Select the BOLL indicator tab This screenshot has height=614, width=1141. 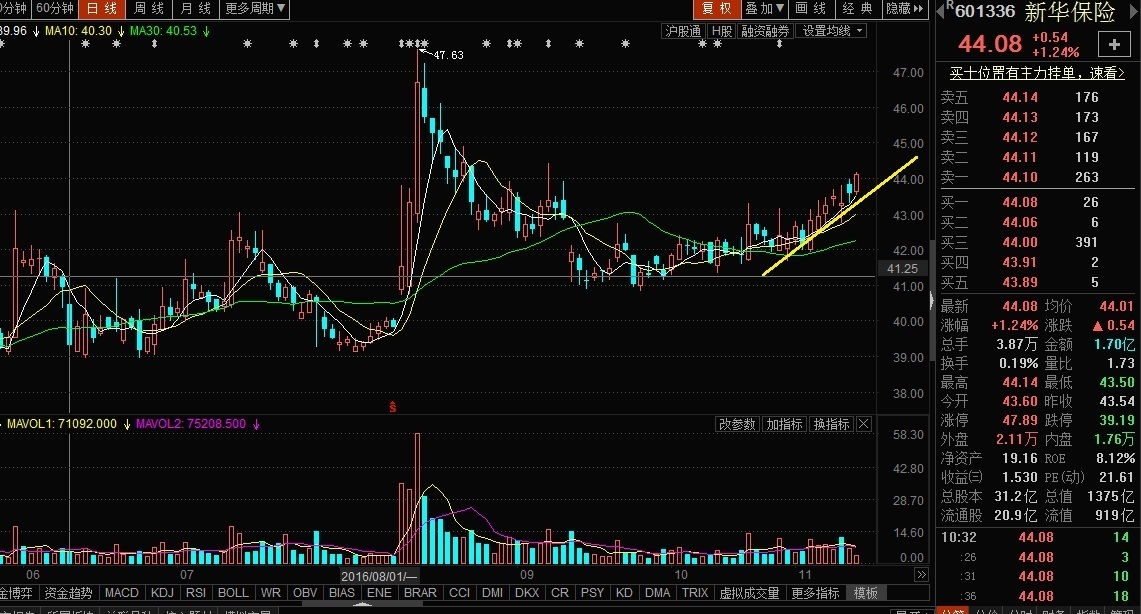tap(234, 593)
